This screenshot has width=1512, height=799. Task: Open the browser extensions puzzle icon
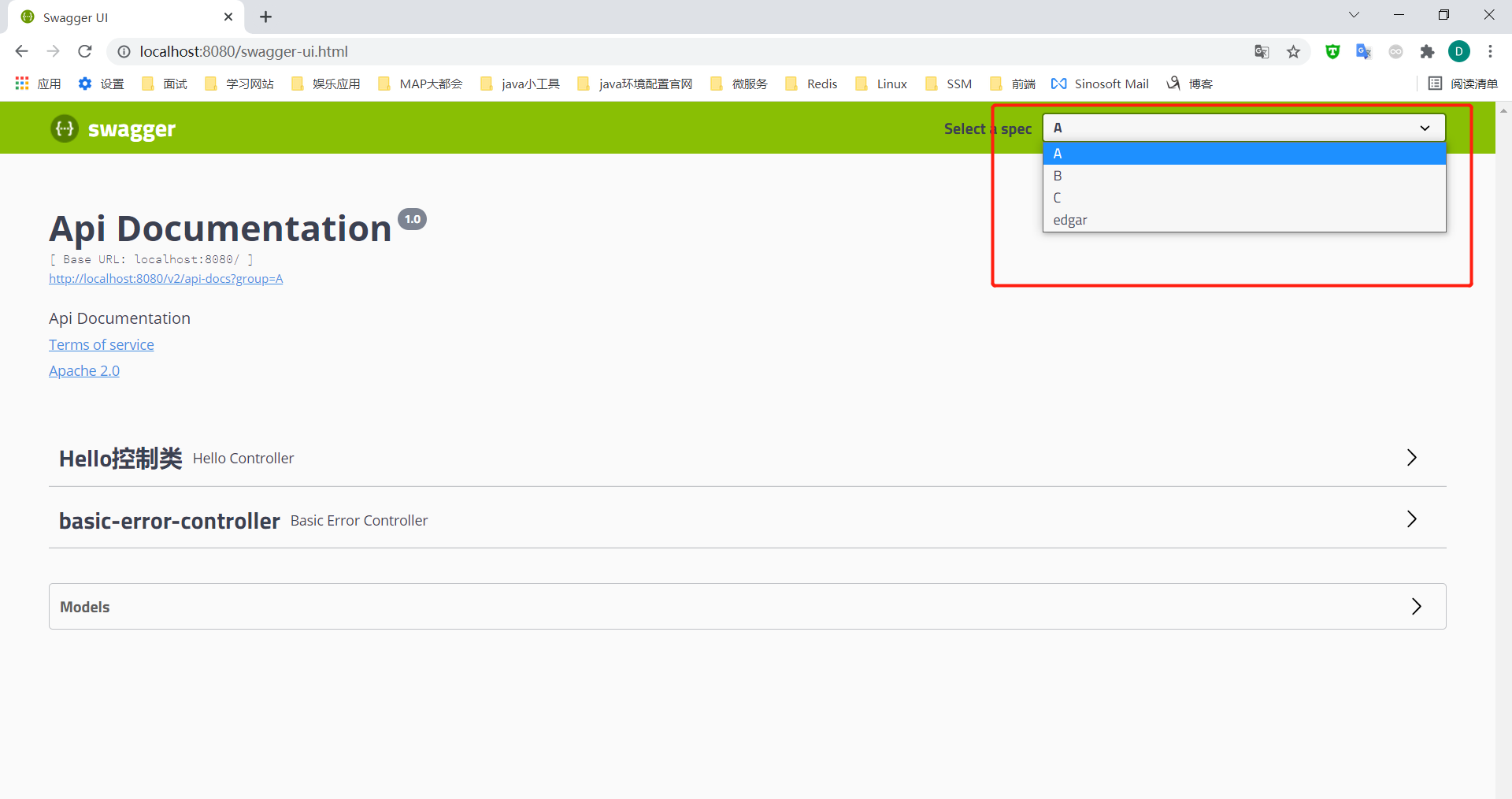click(x=1427, y=52)
